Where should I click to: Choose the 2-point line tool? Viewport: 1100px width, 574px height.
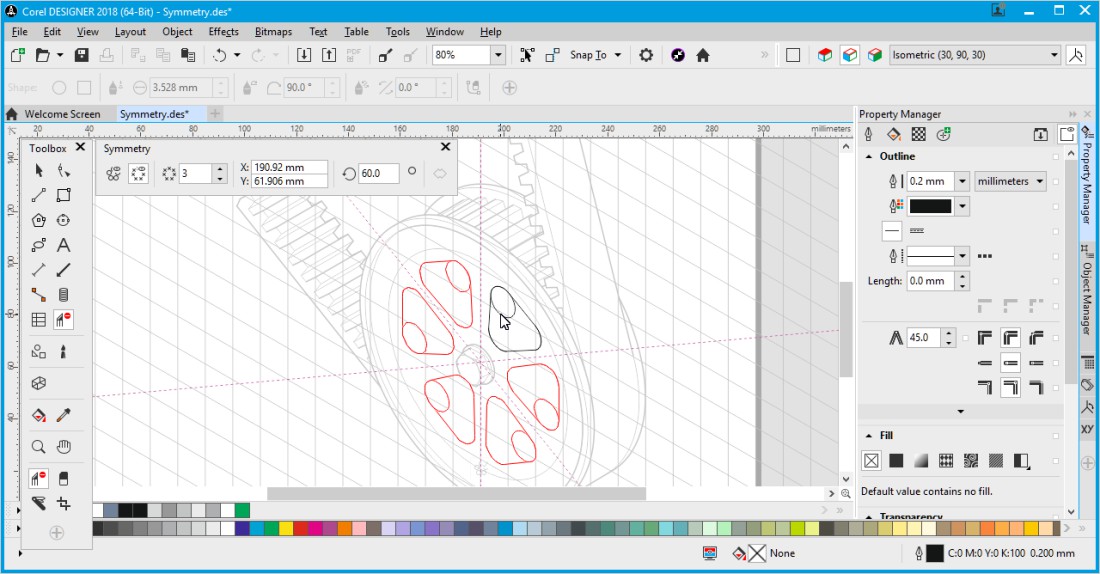[x=39, y=195]
